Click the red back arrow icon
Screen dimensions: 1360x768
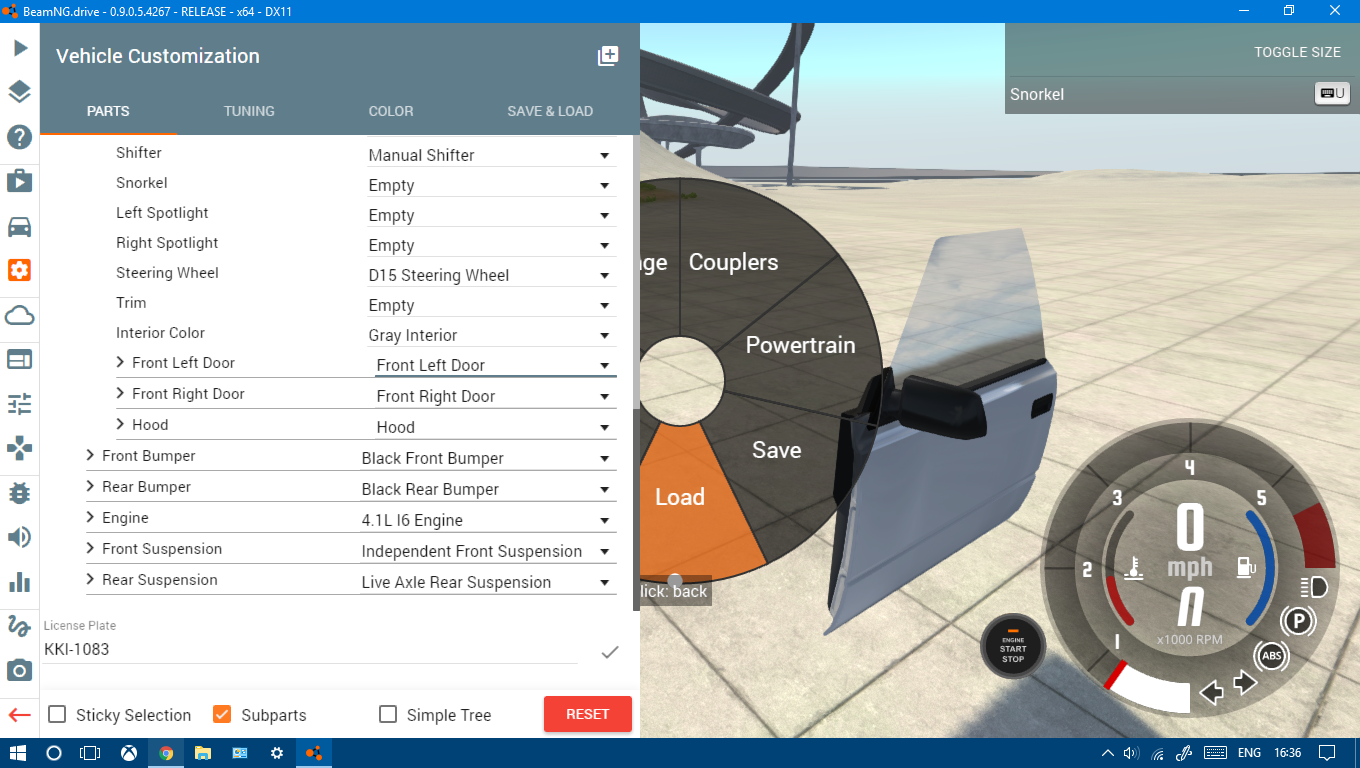20,715
